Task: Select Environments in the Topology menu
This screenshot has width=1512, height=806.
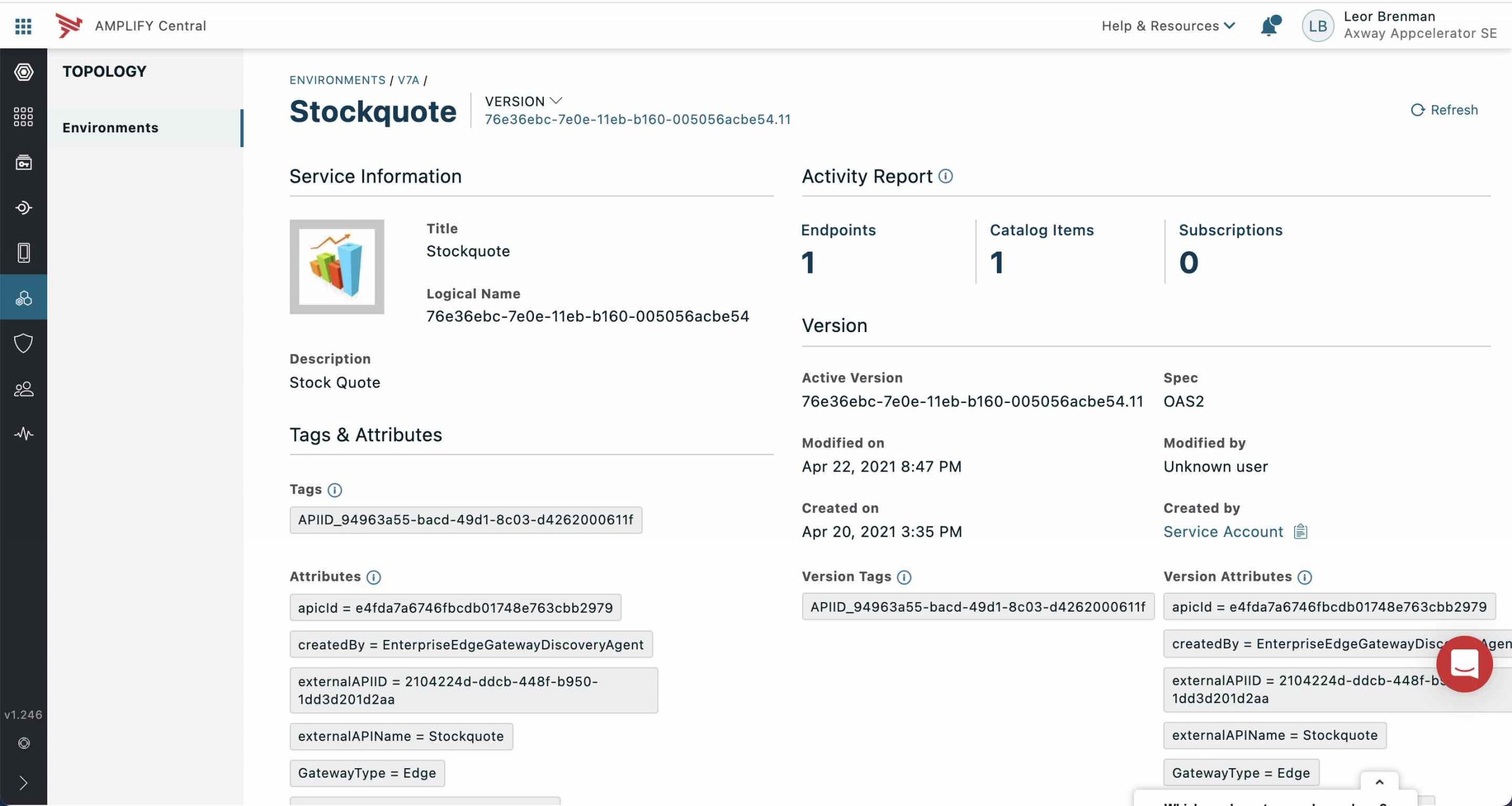Action: click(145, 128)
